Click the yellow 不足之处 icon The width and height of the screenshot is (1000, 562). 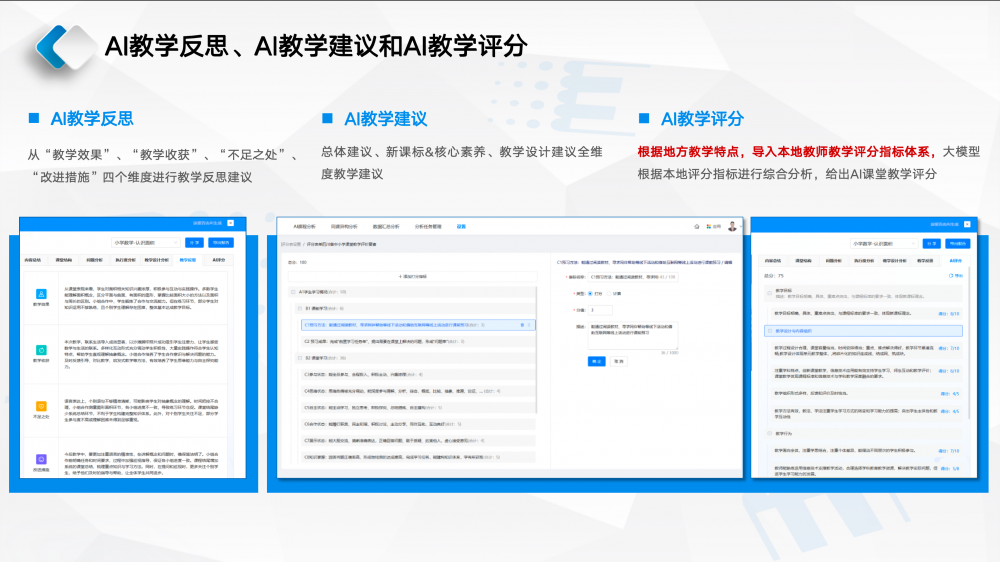[x=41, y=405]
